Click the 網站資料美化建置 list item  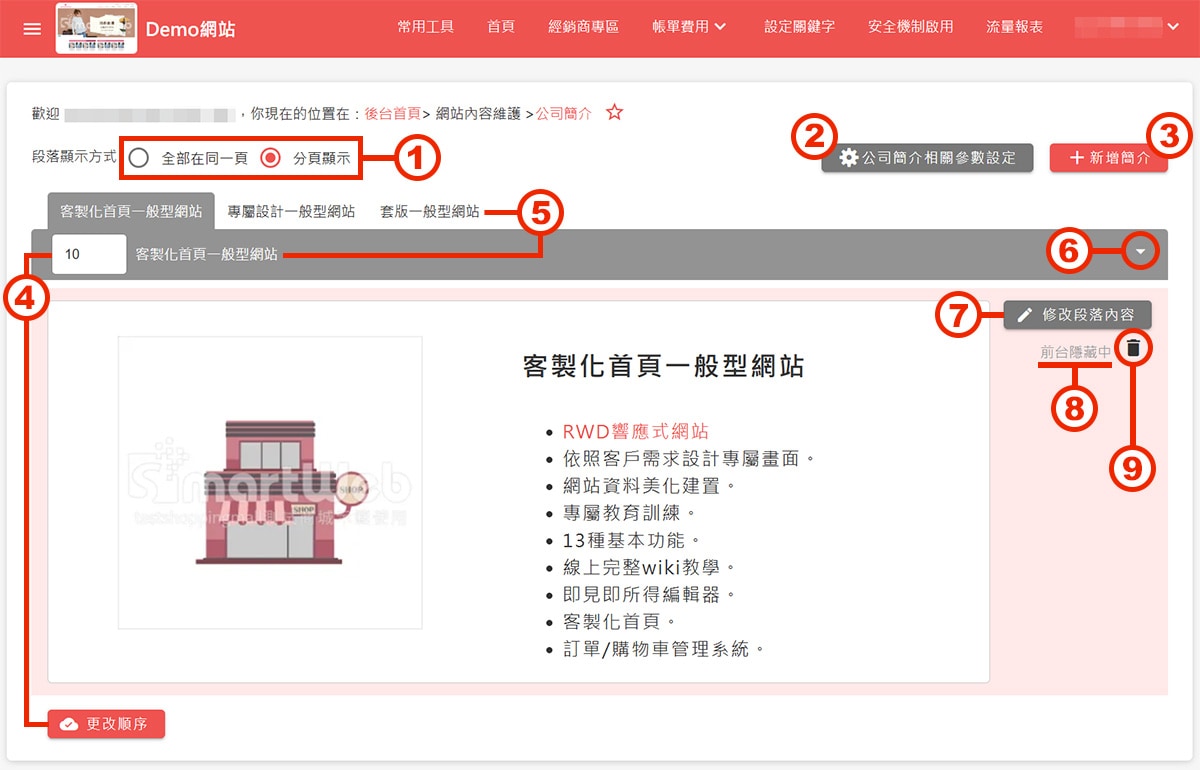coord(649,486)
